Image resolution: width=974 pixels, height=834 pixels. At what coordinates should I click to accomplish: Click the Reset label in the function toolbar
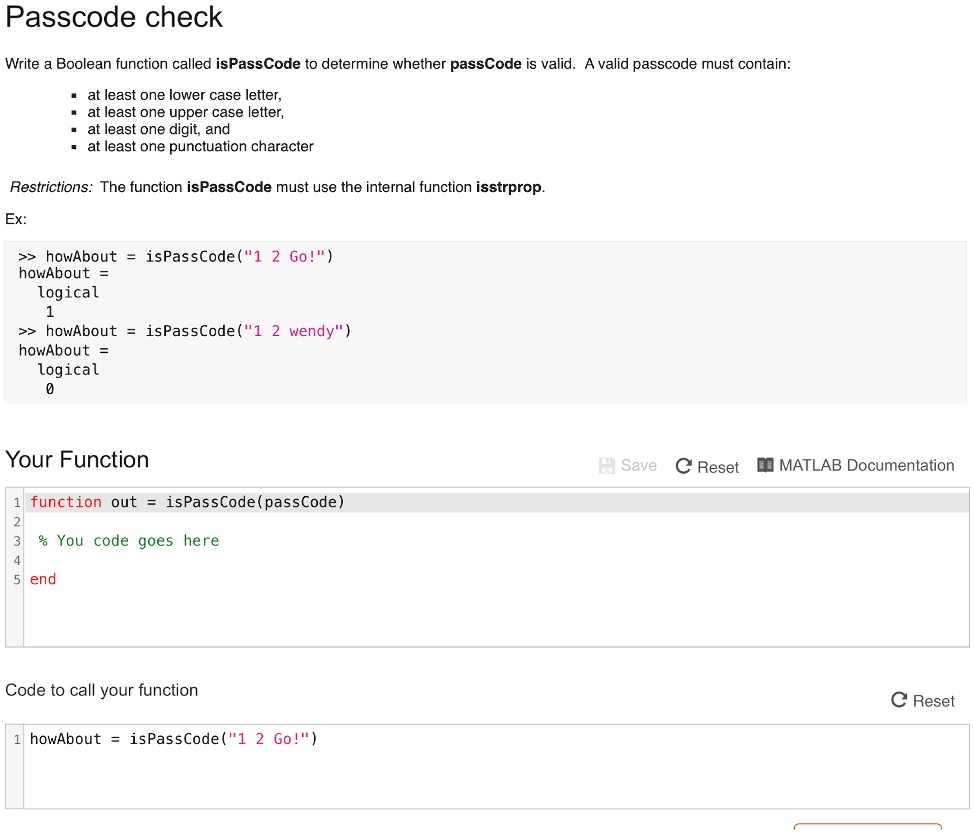(717, 466)
